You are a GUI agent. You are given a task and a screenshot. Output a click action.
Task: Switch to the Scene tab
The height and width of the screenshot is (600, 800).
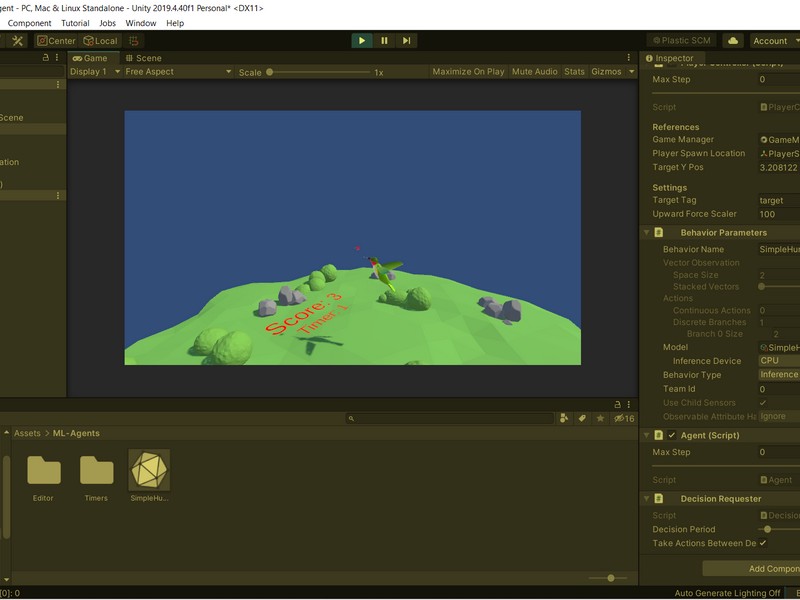[145, 58]
